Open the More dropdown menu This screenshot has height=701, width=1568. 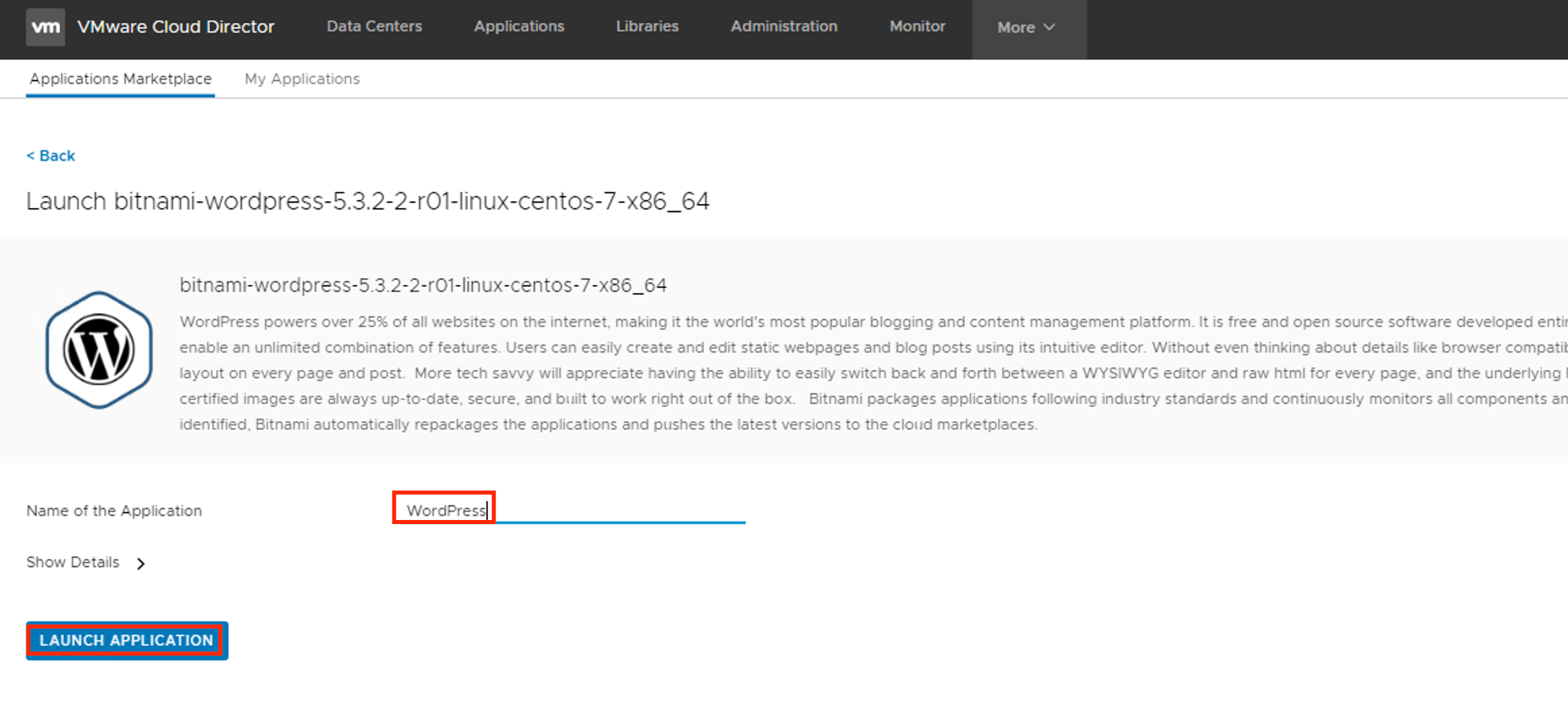(x=1026, y=28)
